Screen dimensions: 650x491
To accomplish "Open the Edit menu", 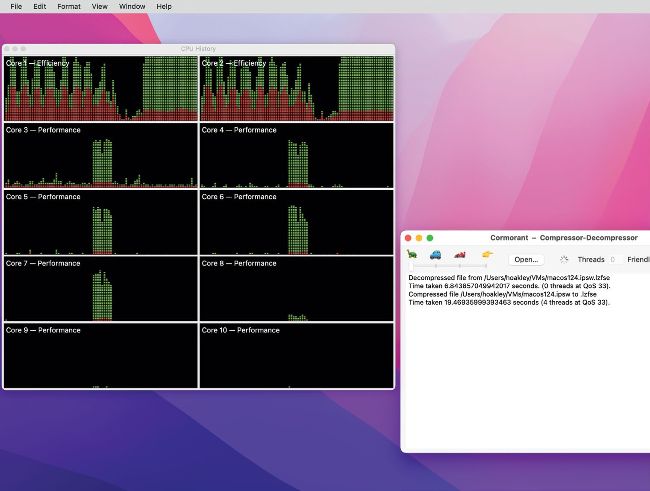I will point(40,6).
